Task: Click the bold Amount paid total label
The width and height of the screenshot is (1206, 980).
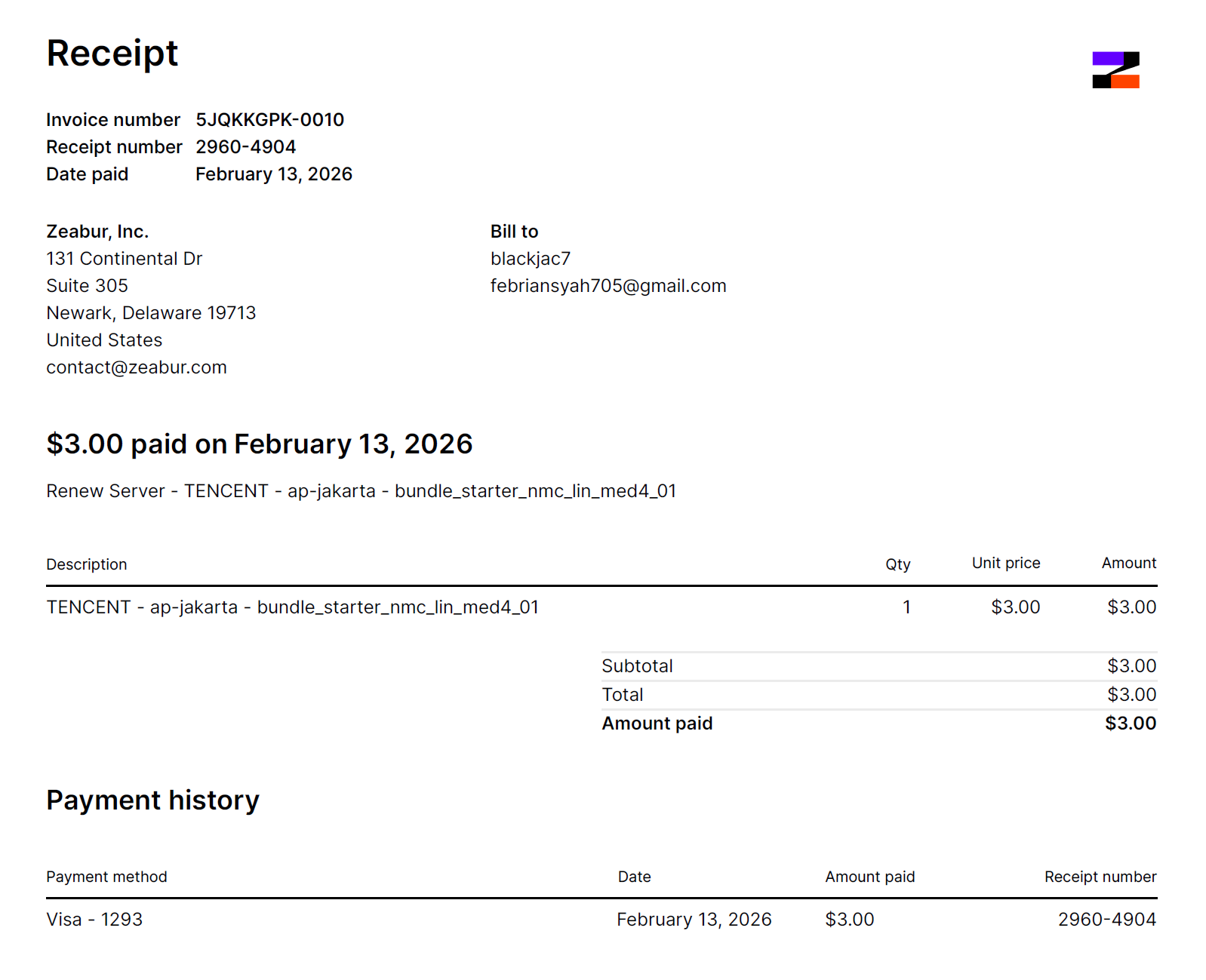Action: coord(657,723)
